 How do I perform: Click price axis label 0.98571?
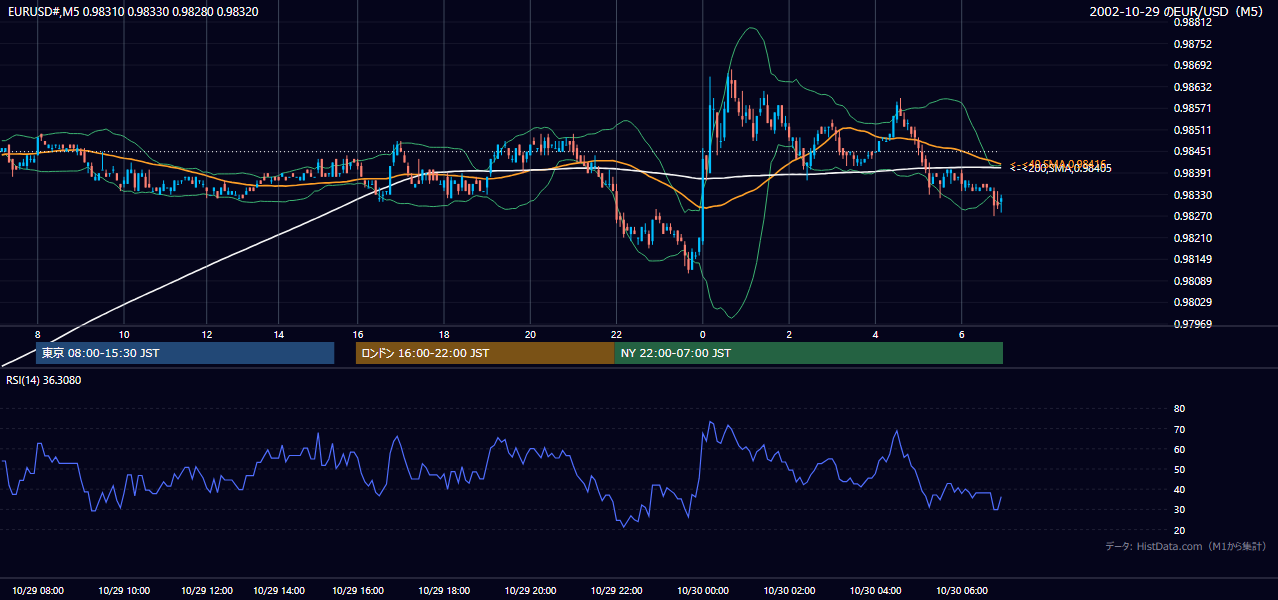(1192, 108)
